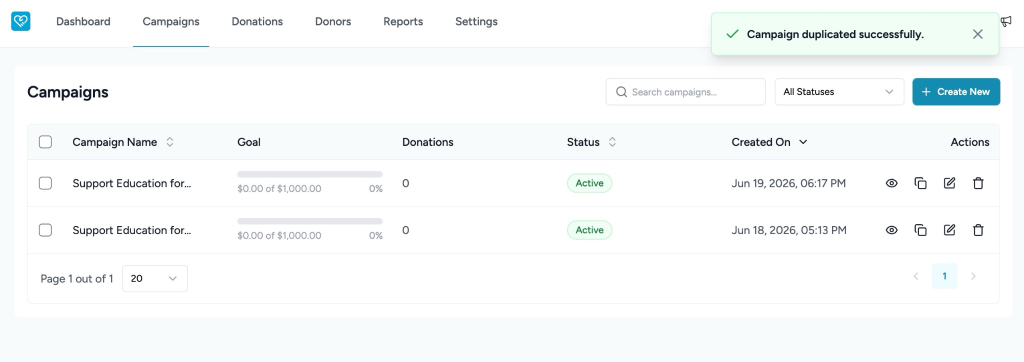Go to next page arrow
The height and width of the screenshot is (362, 1024).
click(x=973, y=276)
